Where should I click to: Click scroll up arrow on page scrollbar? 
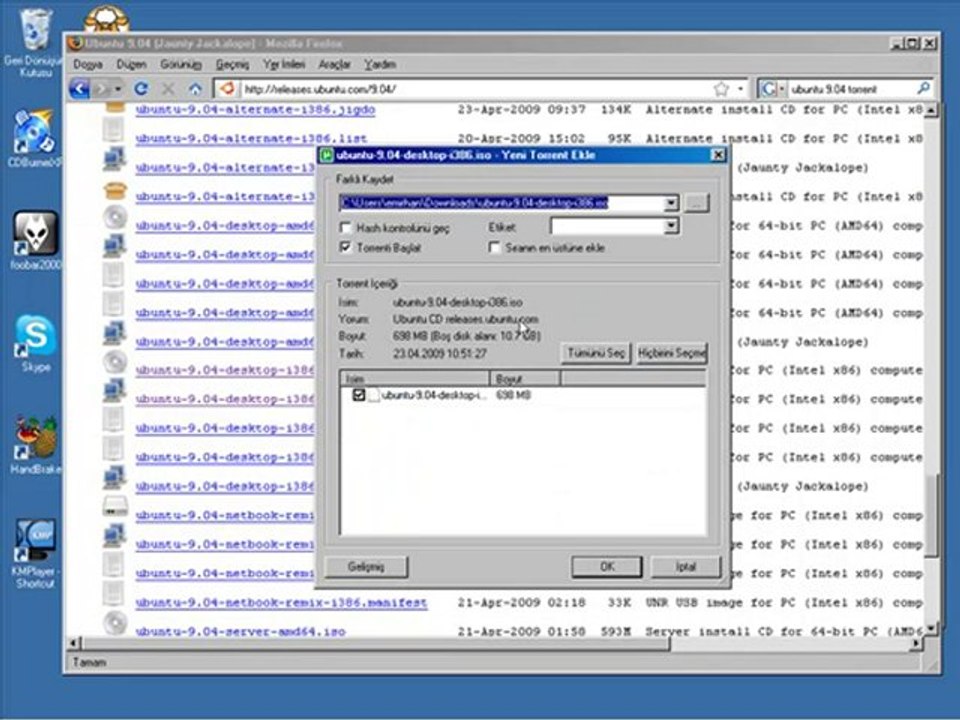(x=931, y=110)
